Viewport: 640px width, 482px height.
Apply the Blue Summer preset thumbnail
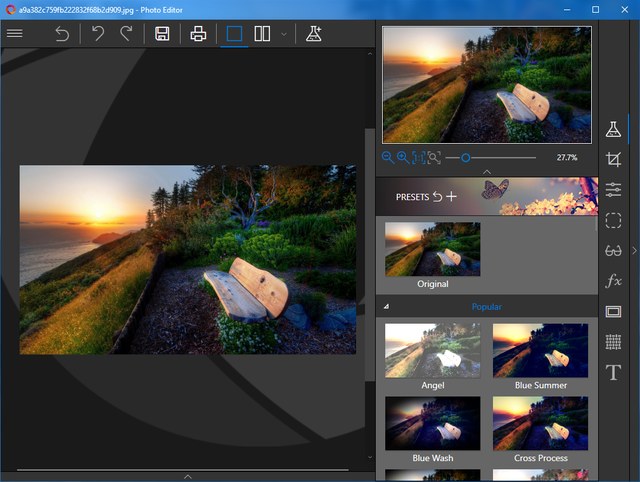pyautogui.click(x=541, y=350)
